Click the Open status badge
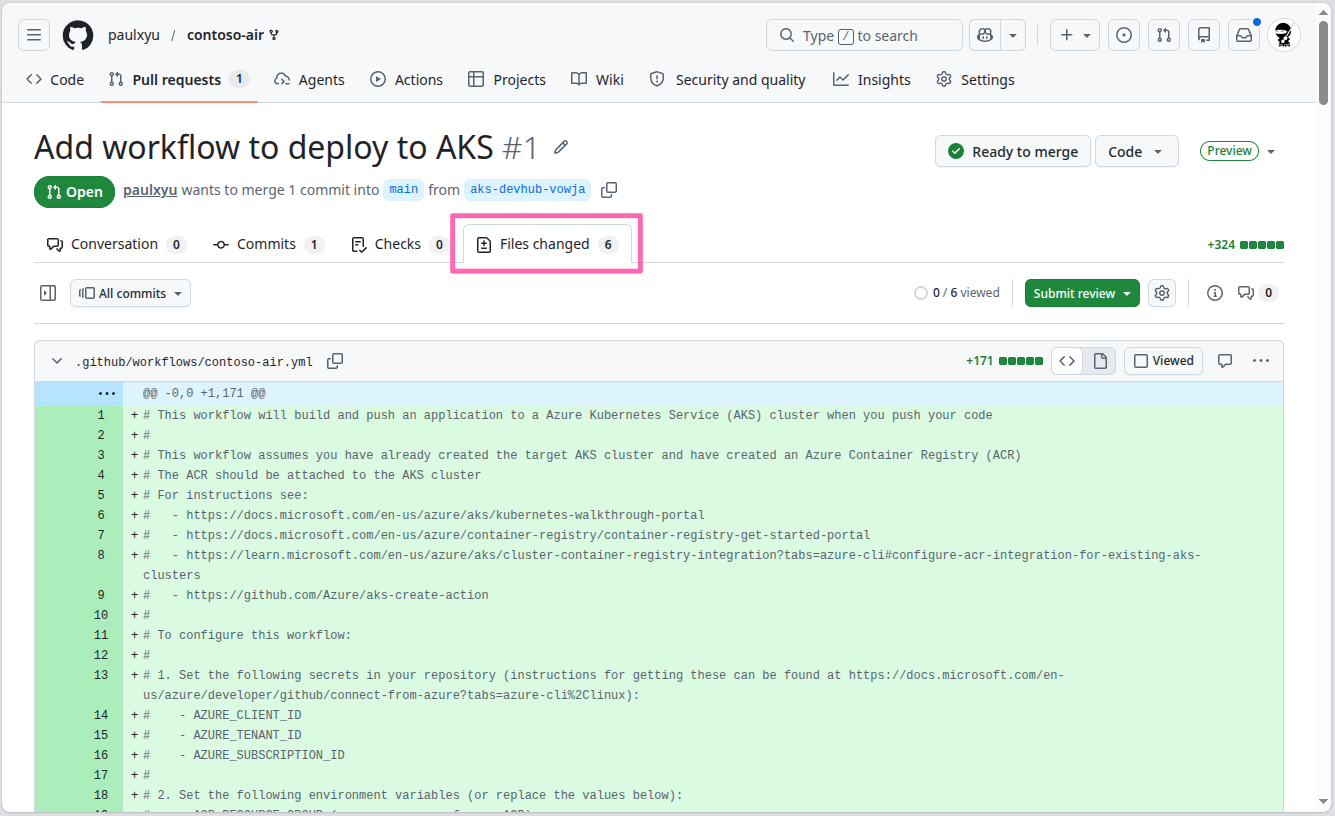 pyautogui.click(x=74, y=192)
